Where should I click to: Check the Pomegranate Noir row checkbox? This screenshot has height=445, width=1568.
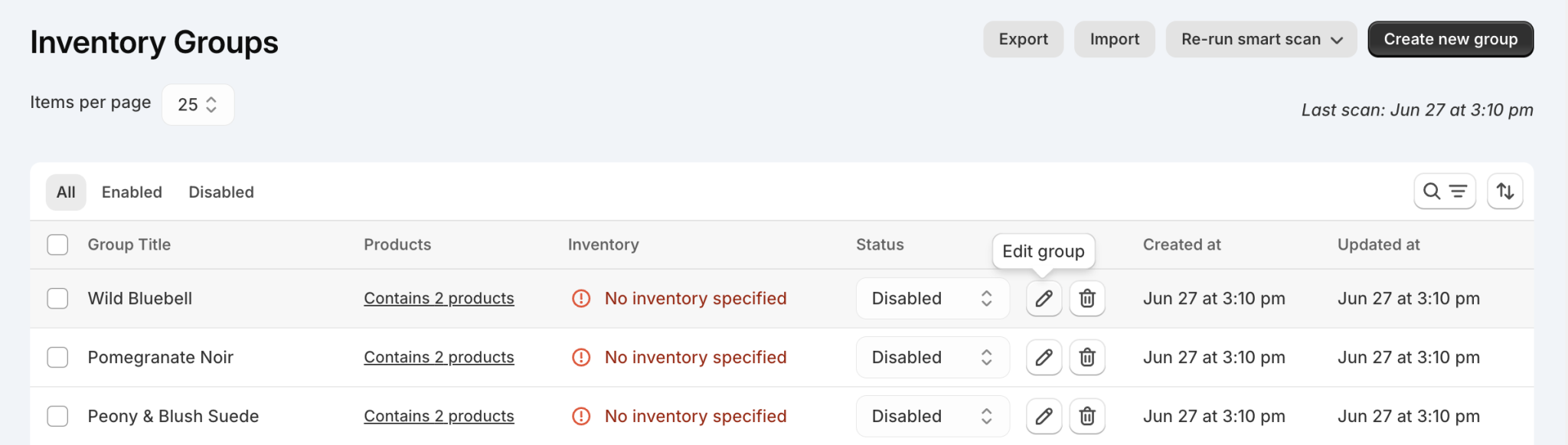[57, 357]
